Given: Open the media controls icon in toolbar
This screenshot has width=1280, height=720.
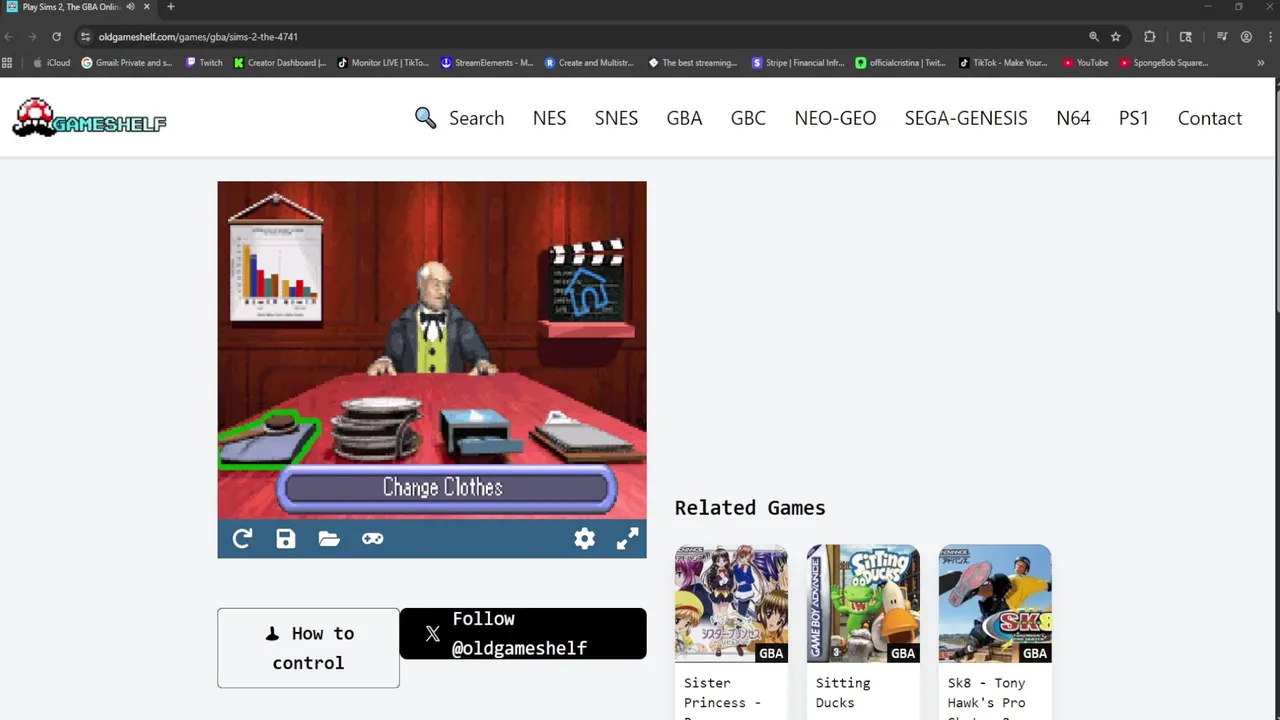Looking at the screenshot, I should pyautogui.click(x=1222, y=37).
